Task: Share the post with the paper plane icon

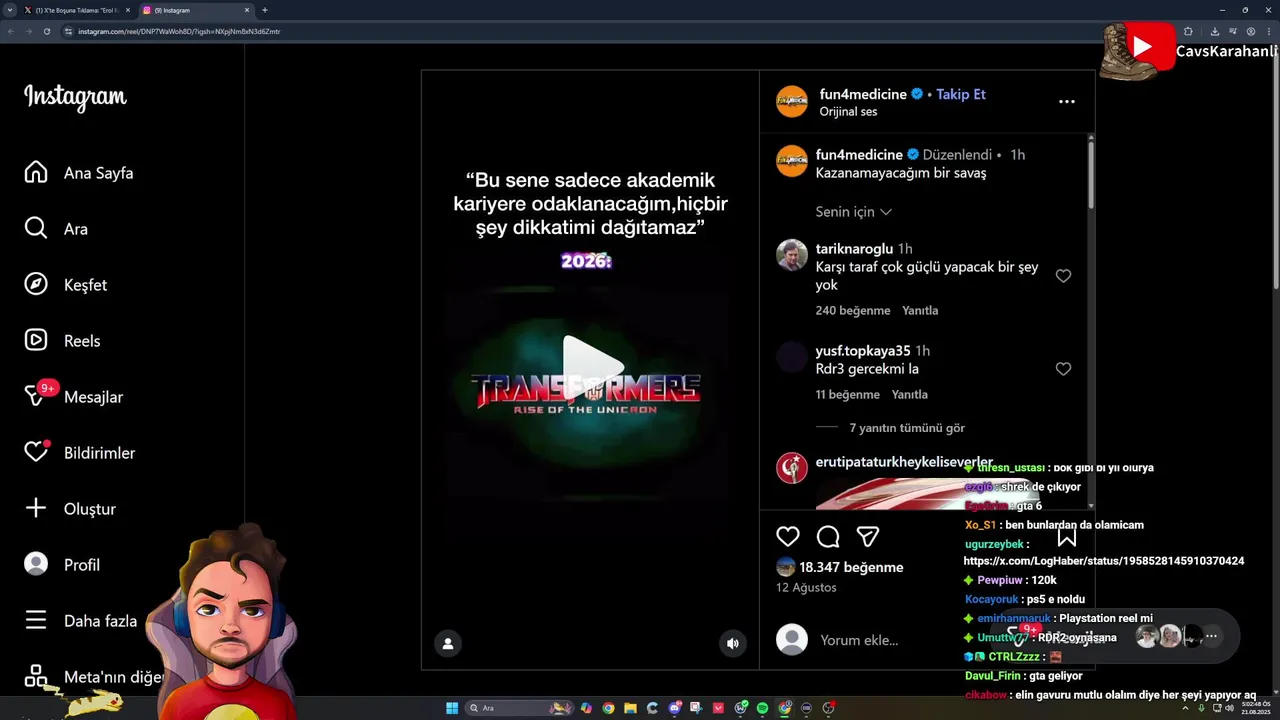Action: [x=868, y=537]
